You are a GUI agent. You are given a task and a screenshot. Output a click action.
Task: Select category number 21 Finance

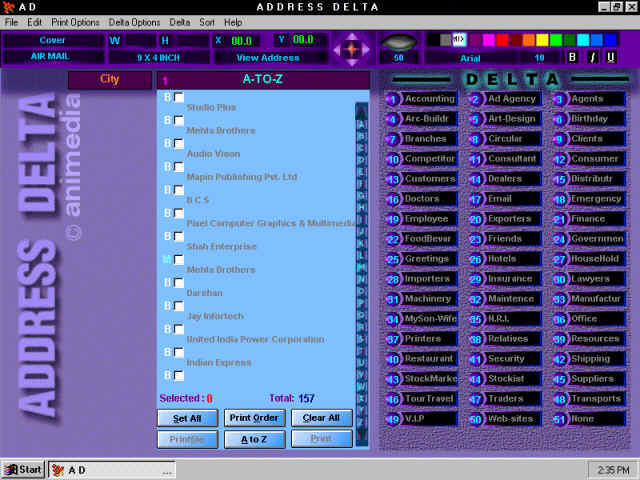tap(589, 219)
